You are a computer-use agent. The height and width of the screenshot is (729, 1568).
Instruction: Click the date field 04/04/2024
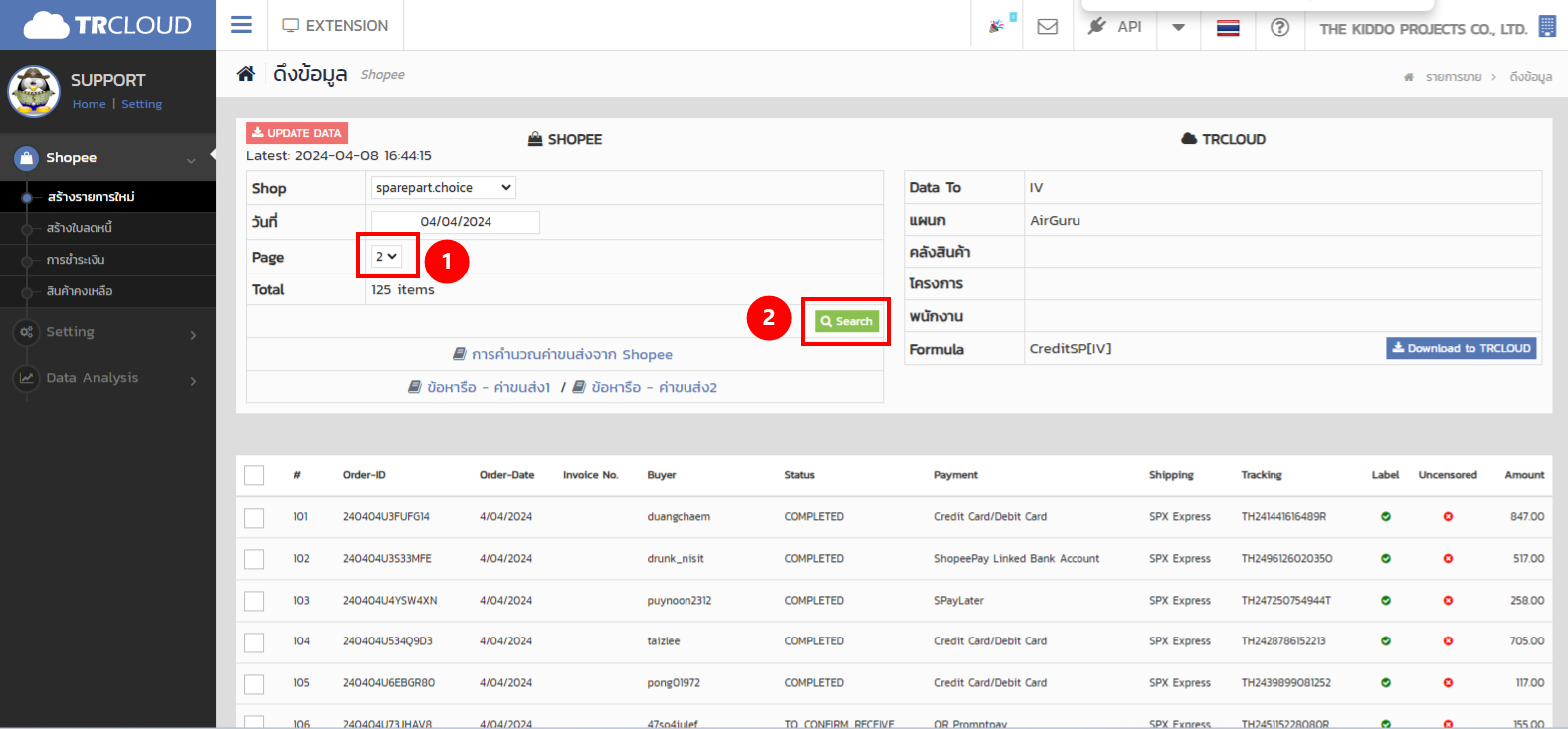pyautogui.click(x=456, y=222)
